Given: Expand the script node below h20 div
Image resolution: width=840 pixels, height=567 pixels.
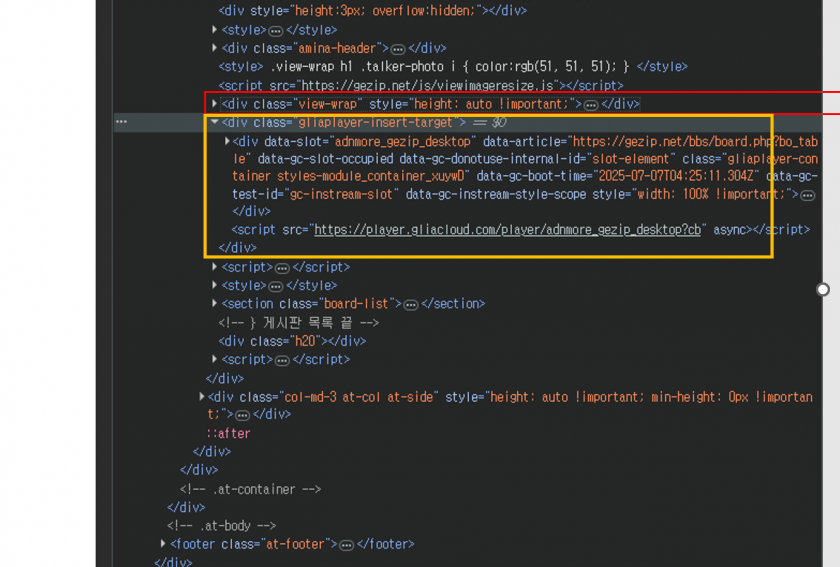Looking at the screenshot, I should (214, 359).
